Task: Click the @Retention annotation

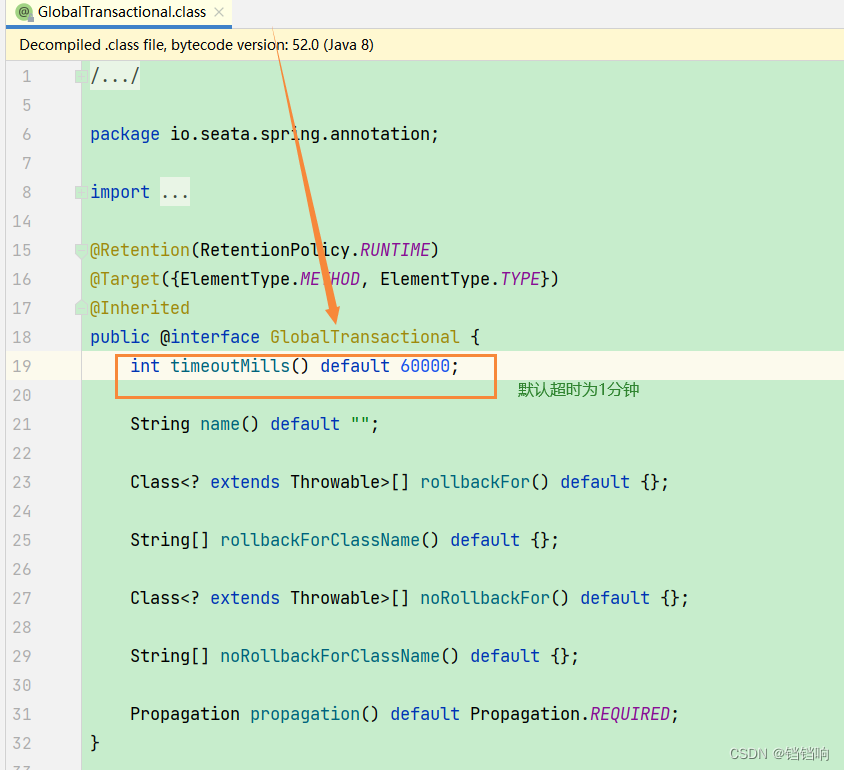Action: (x=140, y=250)
